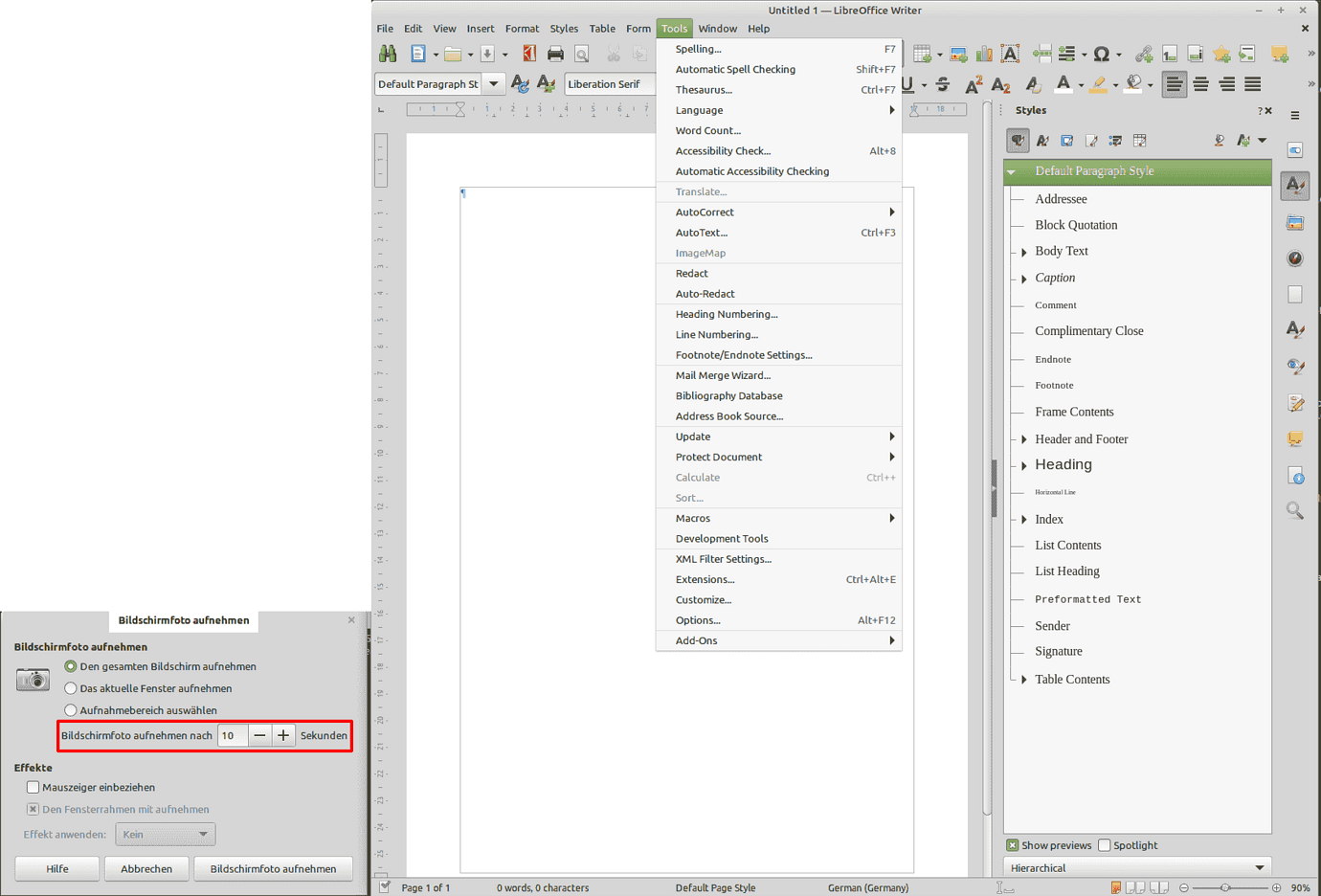Activate the Fill Format Mode icon in Styles
The height and width of the screenshot is (896, 1321).
pos(1219,141)
